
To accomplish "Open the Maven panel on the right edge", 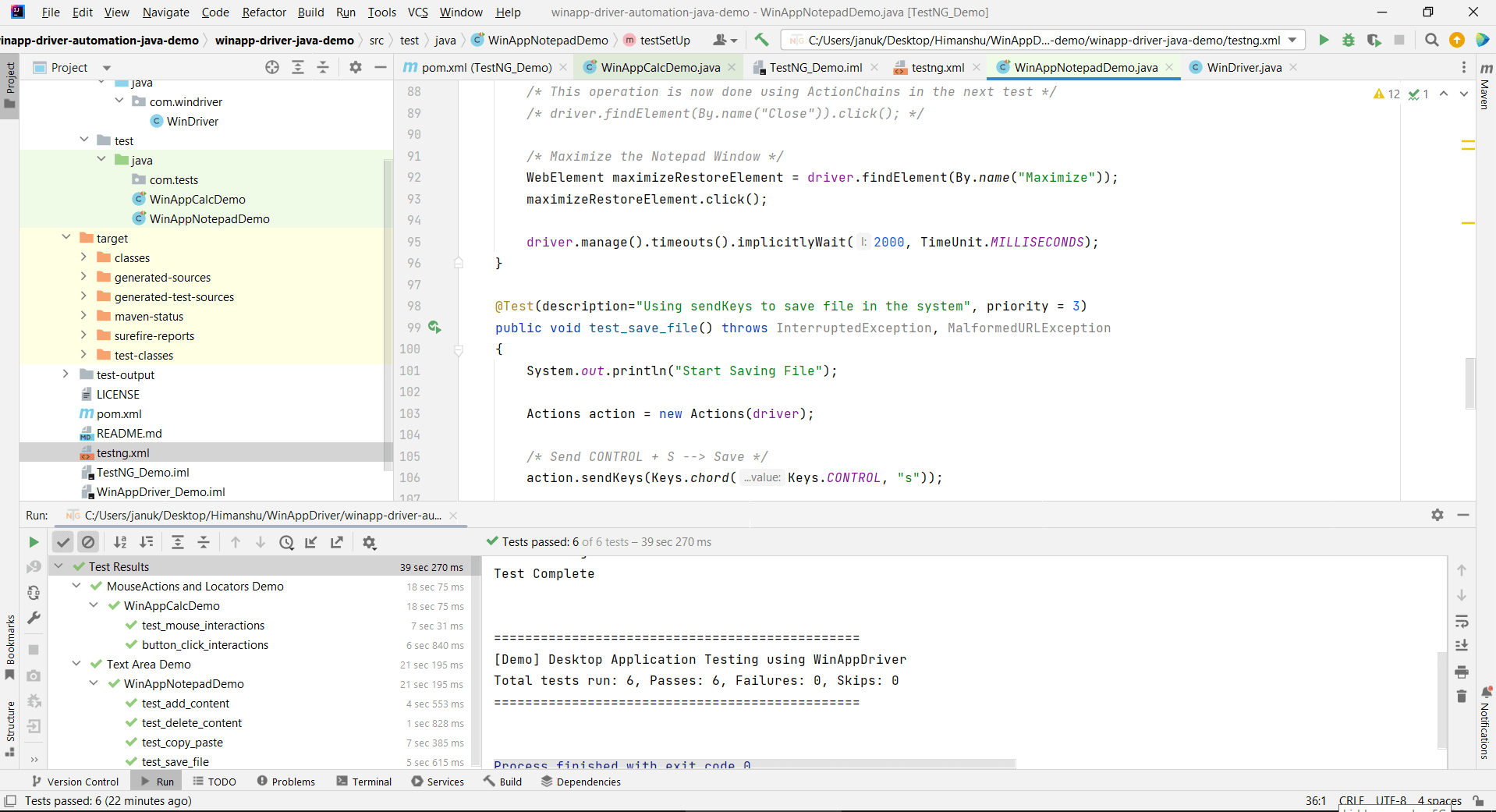I will click(1485, 94).
